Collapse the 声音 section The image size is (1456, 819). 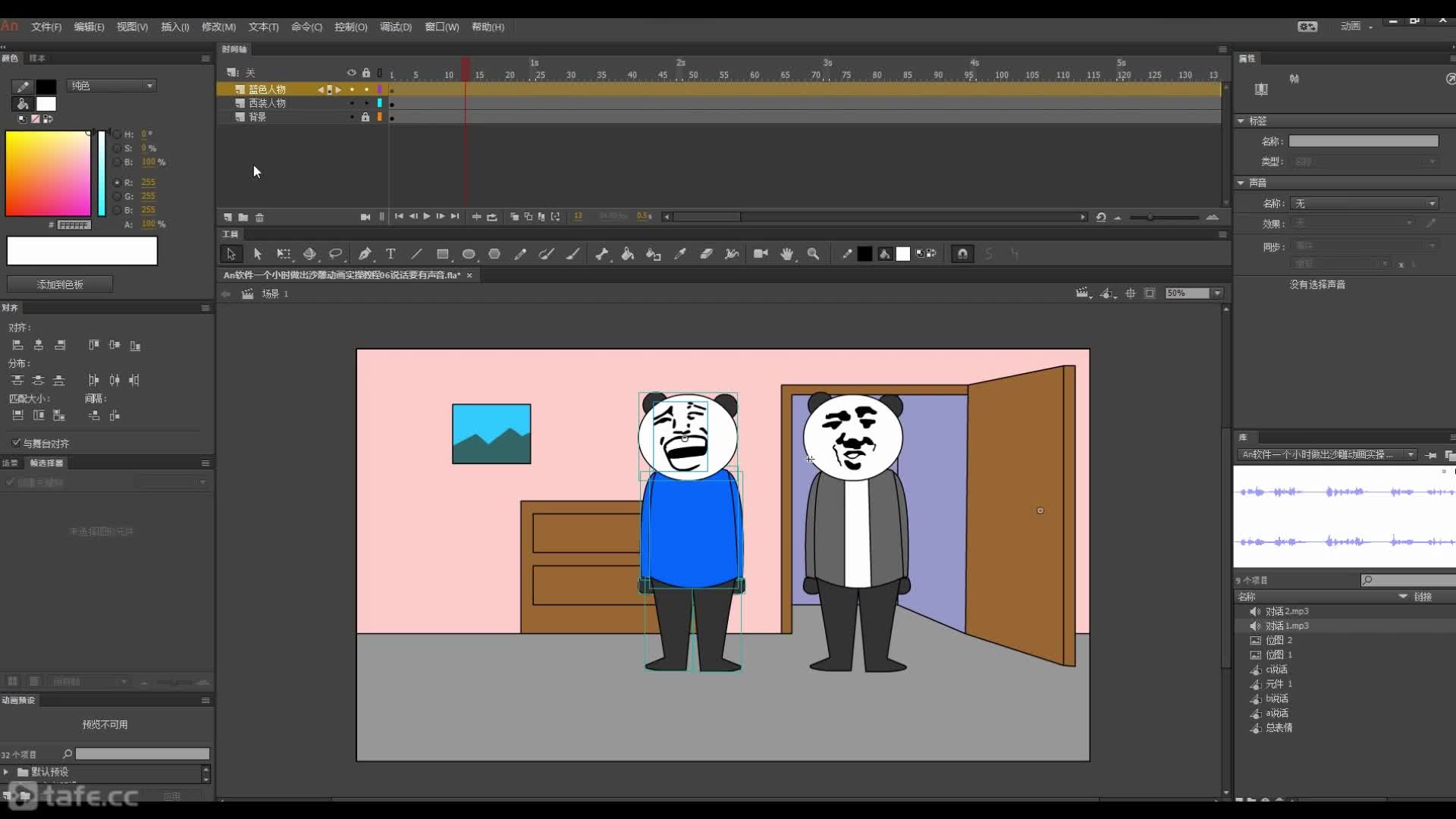pyautogui.click(x=1241, y=183)
